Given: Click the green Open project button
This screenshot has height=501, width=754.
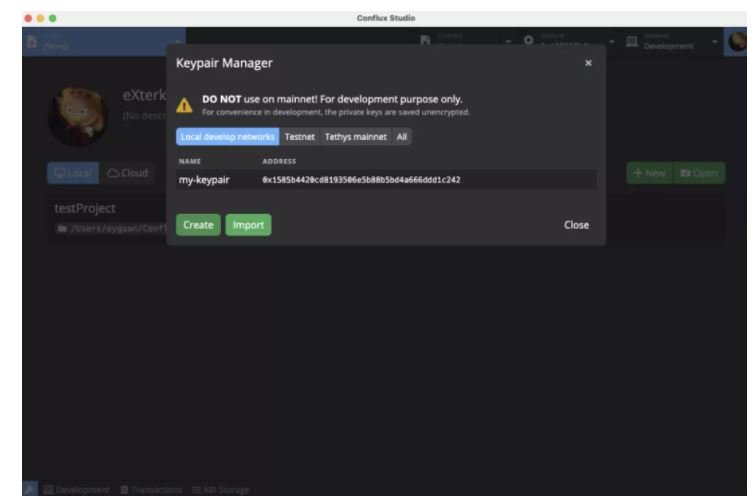Looking at the screenshot, I should pos(699,173).
